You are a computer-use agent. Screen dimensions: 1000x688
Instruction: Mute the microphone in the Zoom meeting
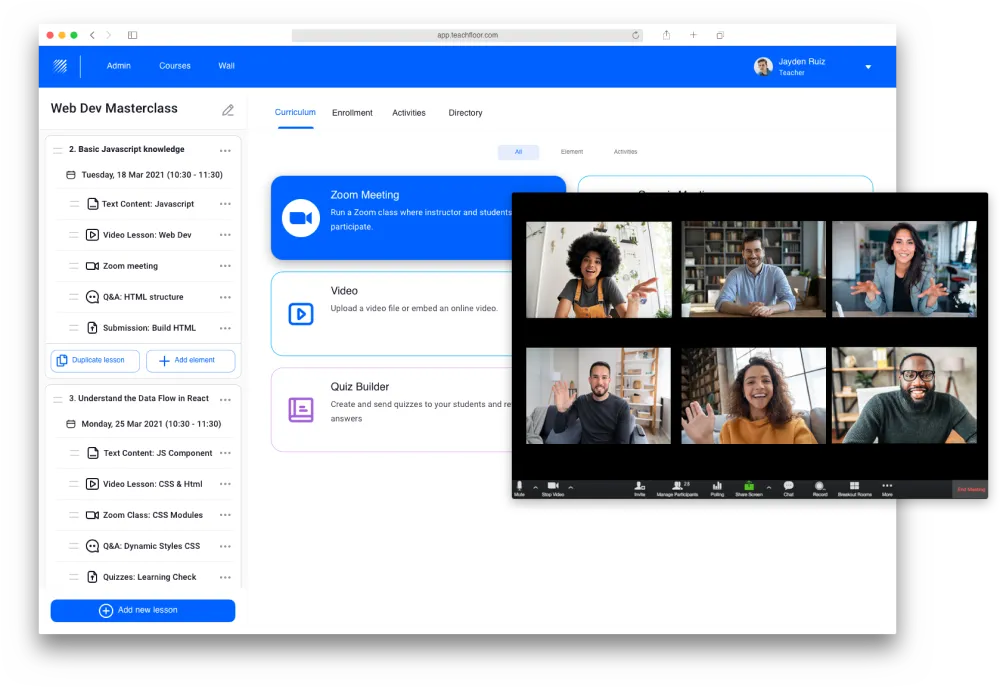pos(517,487)
